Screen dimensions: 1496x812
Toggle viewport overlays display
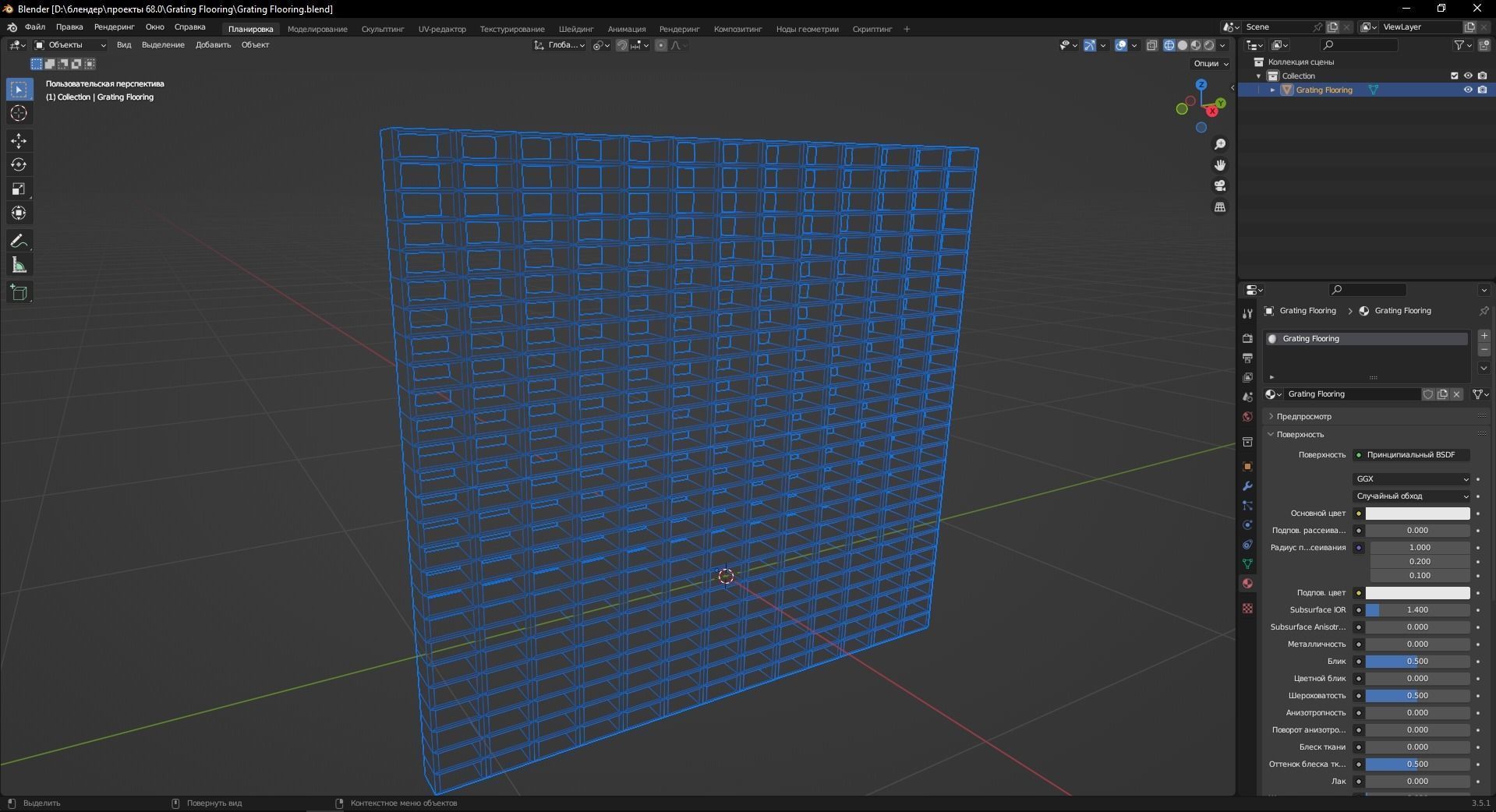tap(1121, 45)
